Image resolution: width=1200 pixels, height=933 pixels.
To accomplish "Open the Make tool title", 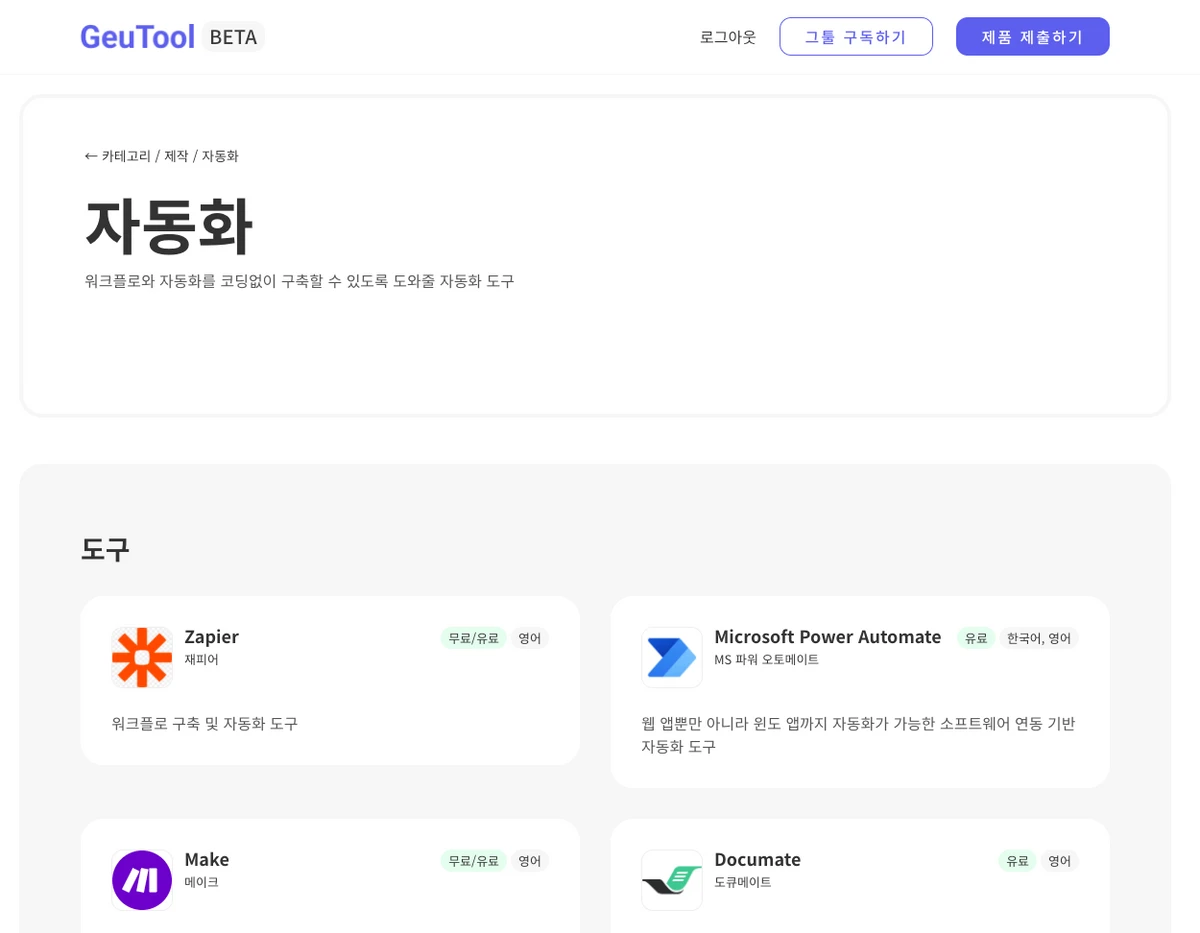I will [207, 859].
